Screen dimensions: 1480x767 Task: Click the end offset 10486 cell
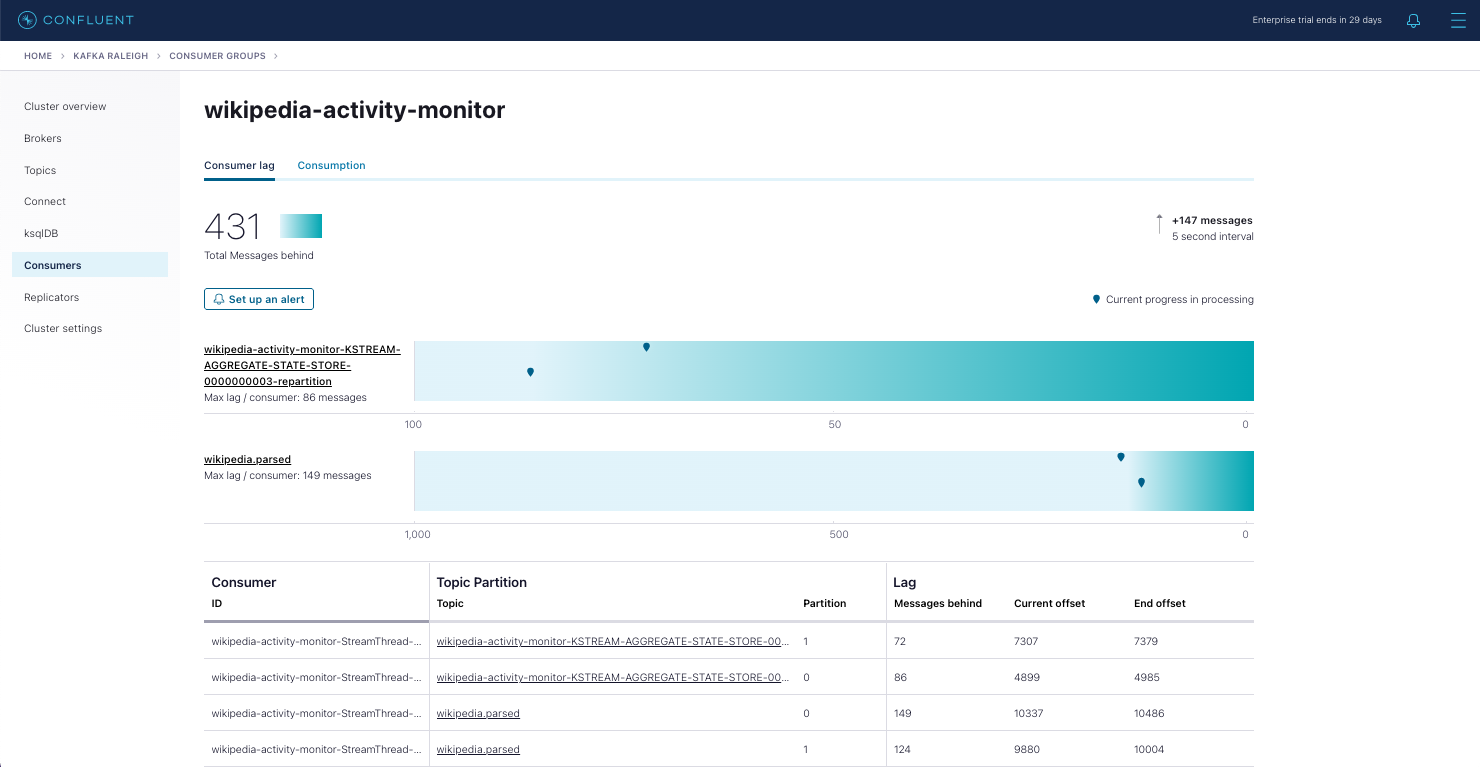pyautogui.click(x=1149, y=713)
